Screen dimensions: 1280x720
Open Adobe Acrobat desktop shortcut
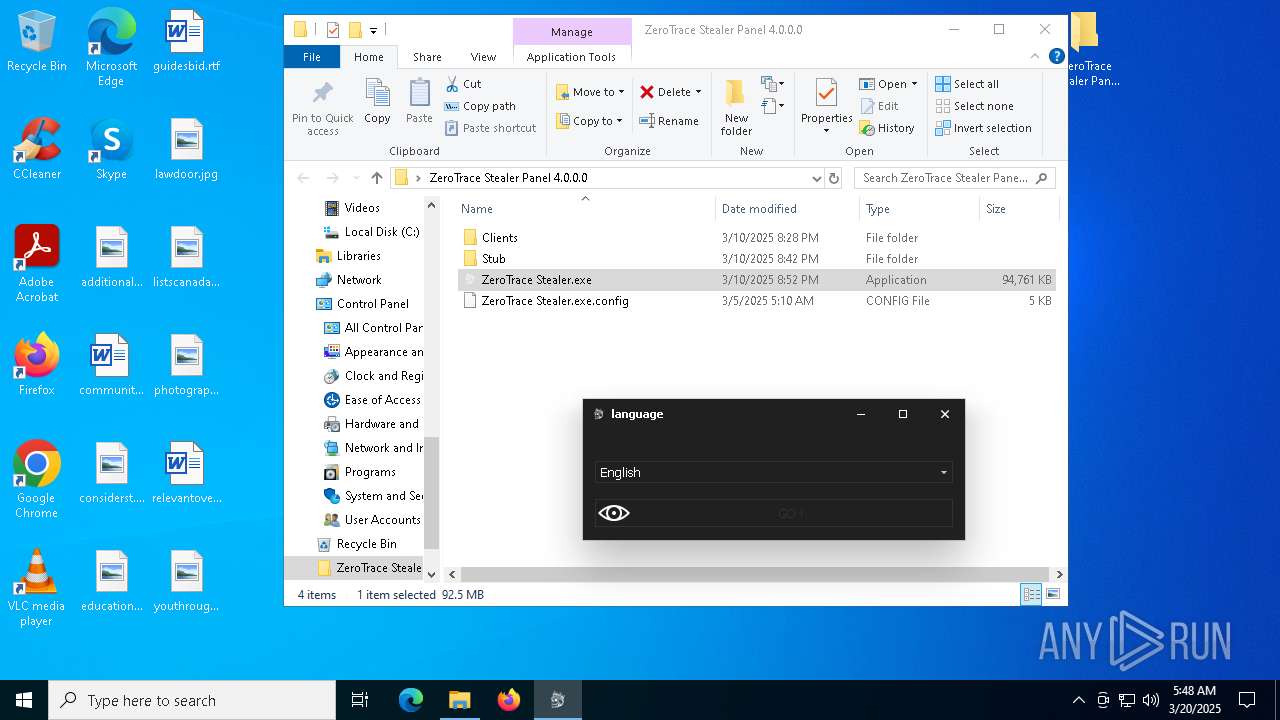(x=37, y=264)
